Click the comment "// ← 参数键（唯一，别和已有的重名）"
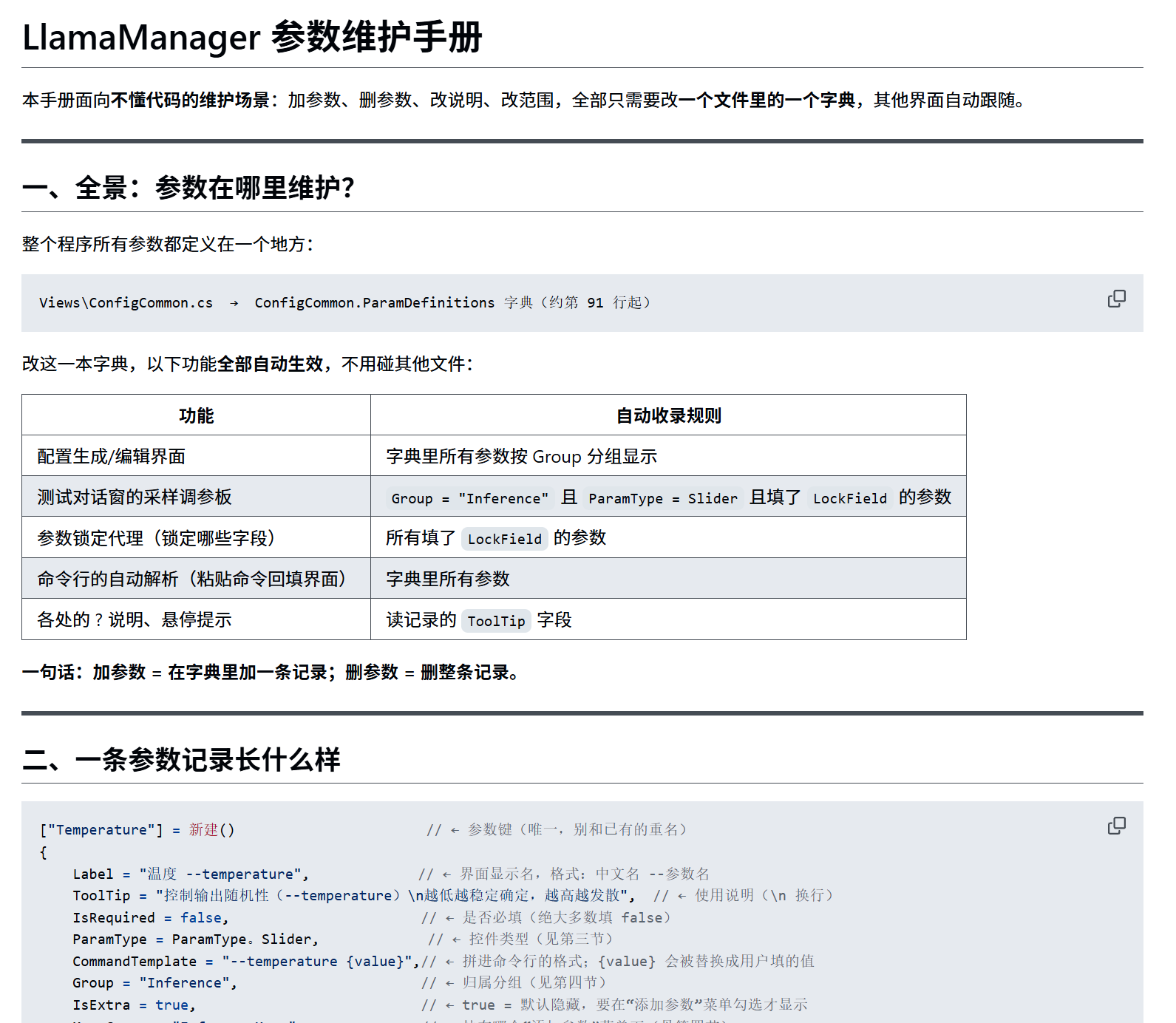Viewport: 1176px width, 1023px height. [x=558, y=829]
